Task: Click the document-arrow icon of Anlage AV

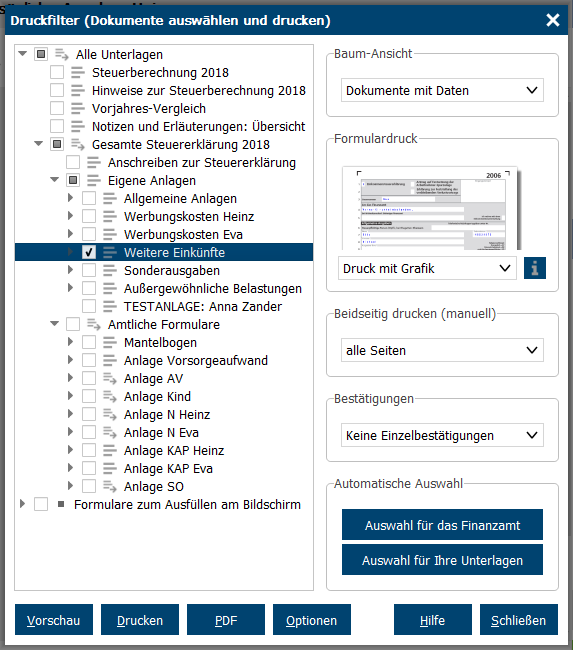Action: 110,378
